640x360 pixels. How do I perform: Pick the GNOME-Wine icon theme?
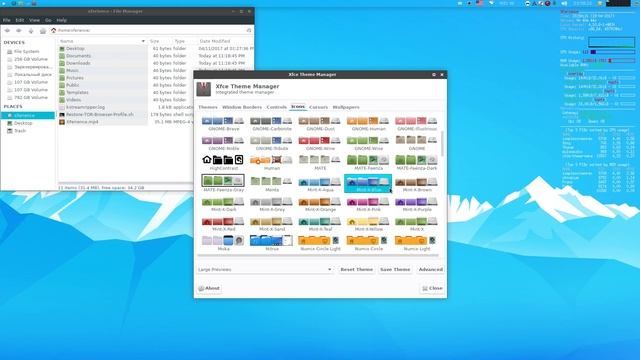[x=320, y=143]
